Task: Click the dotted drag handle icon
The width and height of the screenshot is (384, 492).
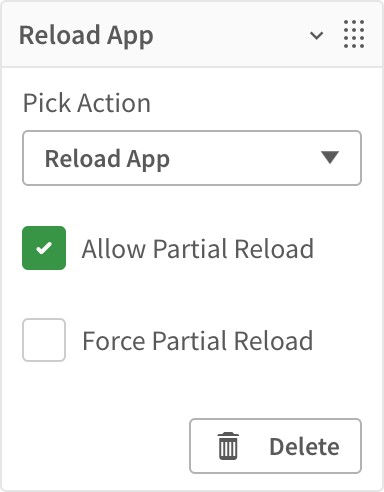Action: tap(354, 34)
